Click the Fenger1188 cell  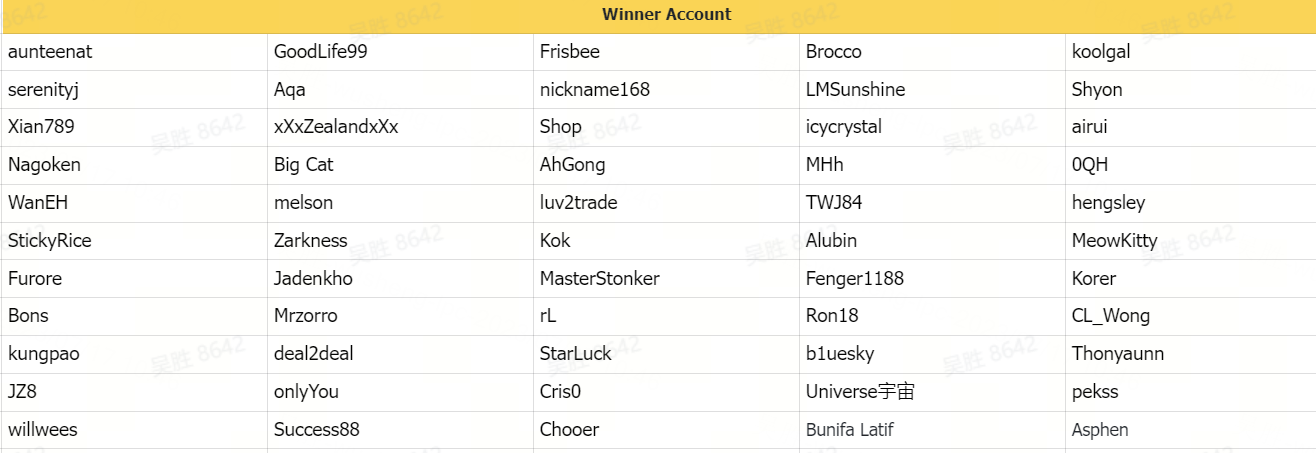click(x=933, y=279)
